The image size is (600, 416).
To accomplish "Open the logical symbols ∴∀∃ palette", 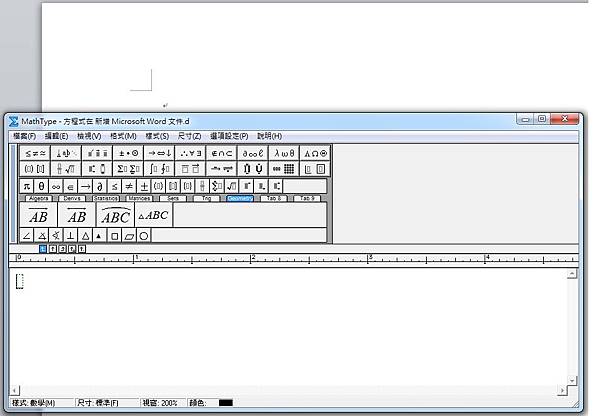I will pyautogui.click(x=191, y=153).
